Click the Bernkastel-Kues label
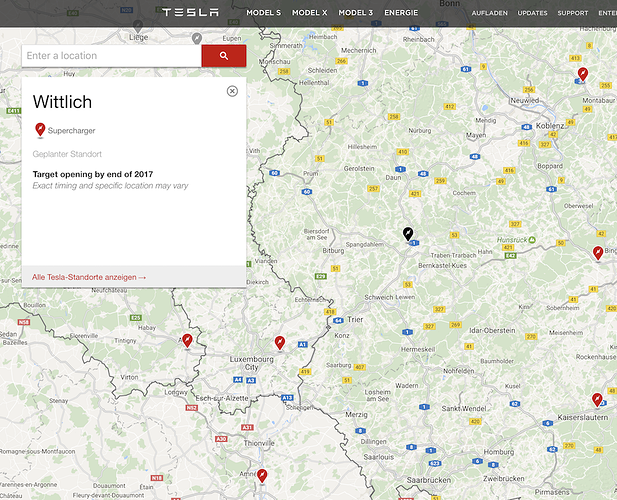Viewport: 617px width, 500px height. (442, 266)
